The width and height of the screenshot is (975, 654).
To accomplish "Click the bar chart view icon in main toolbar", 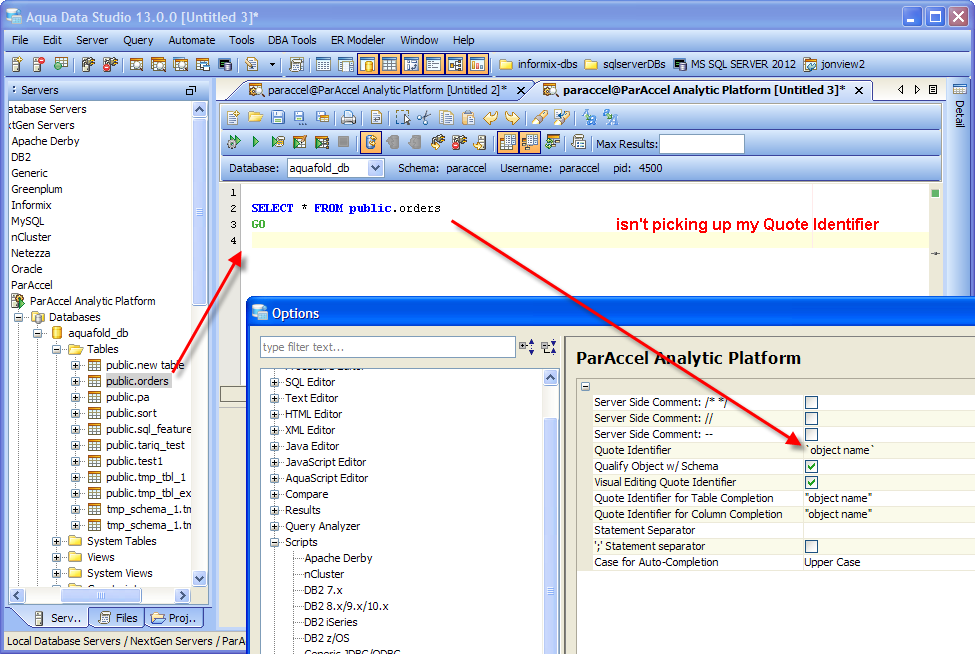I will coord(477,64).
